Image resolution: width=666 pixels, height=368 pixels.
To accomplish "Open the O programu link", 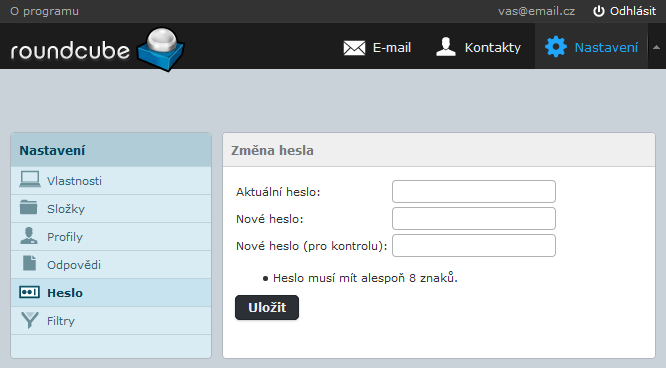I will coord(45,11).
